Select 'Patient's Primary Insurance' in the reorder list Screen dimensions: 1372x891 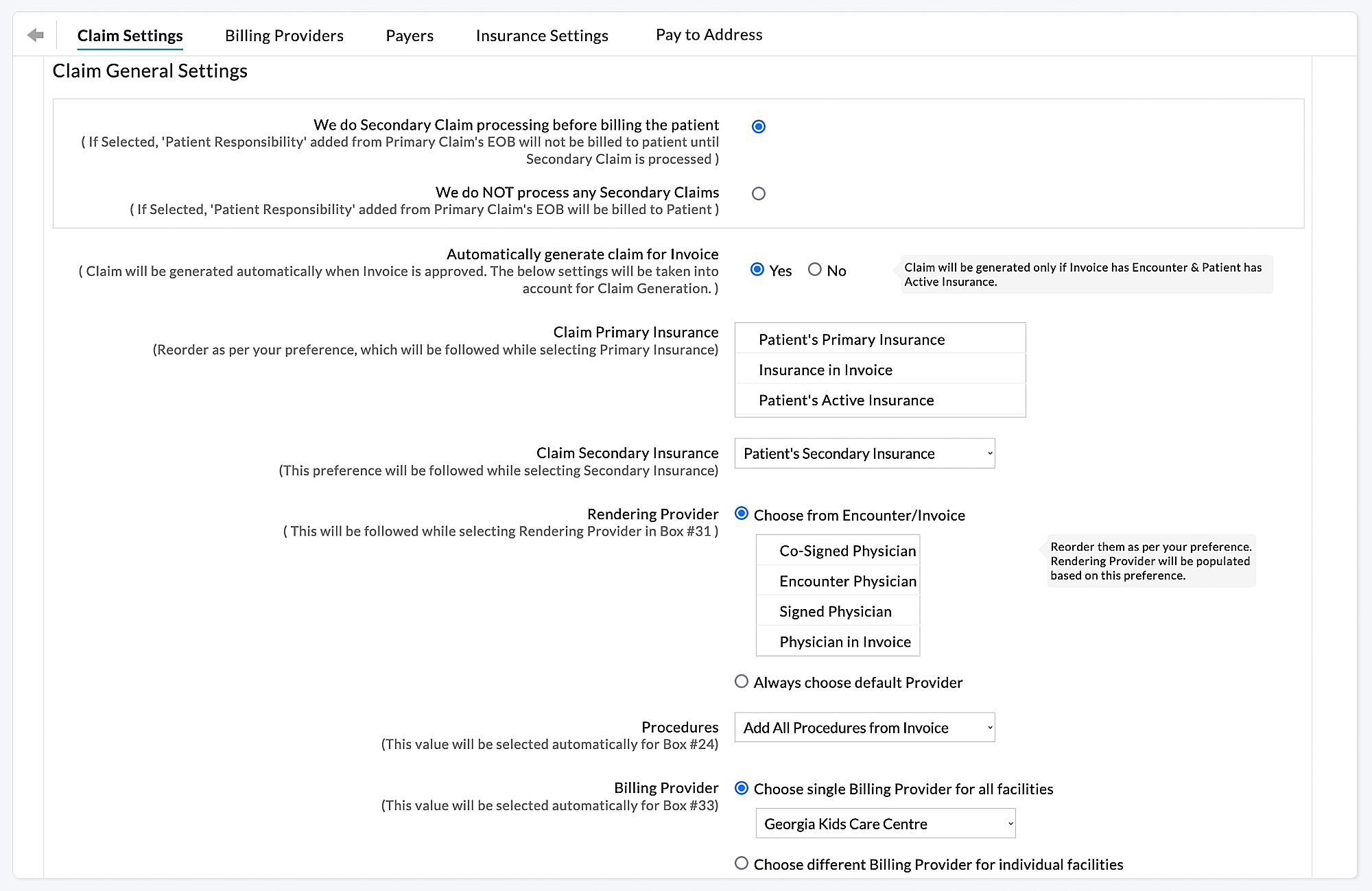click(851, 339)
